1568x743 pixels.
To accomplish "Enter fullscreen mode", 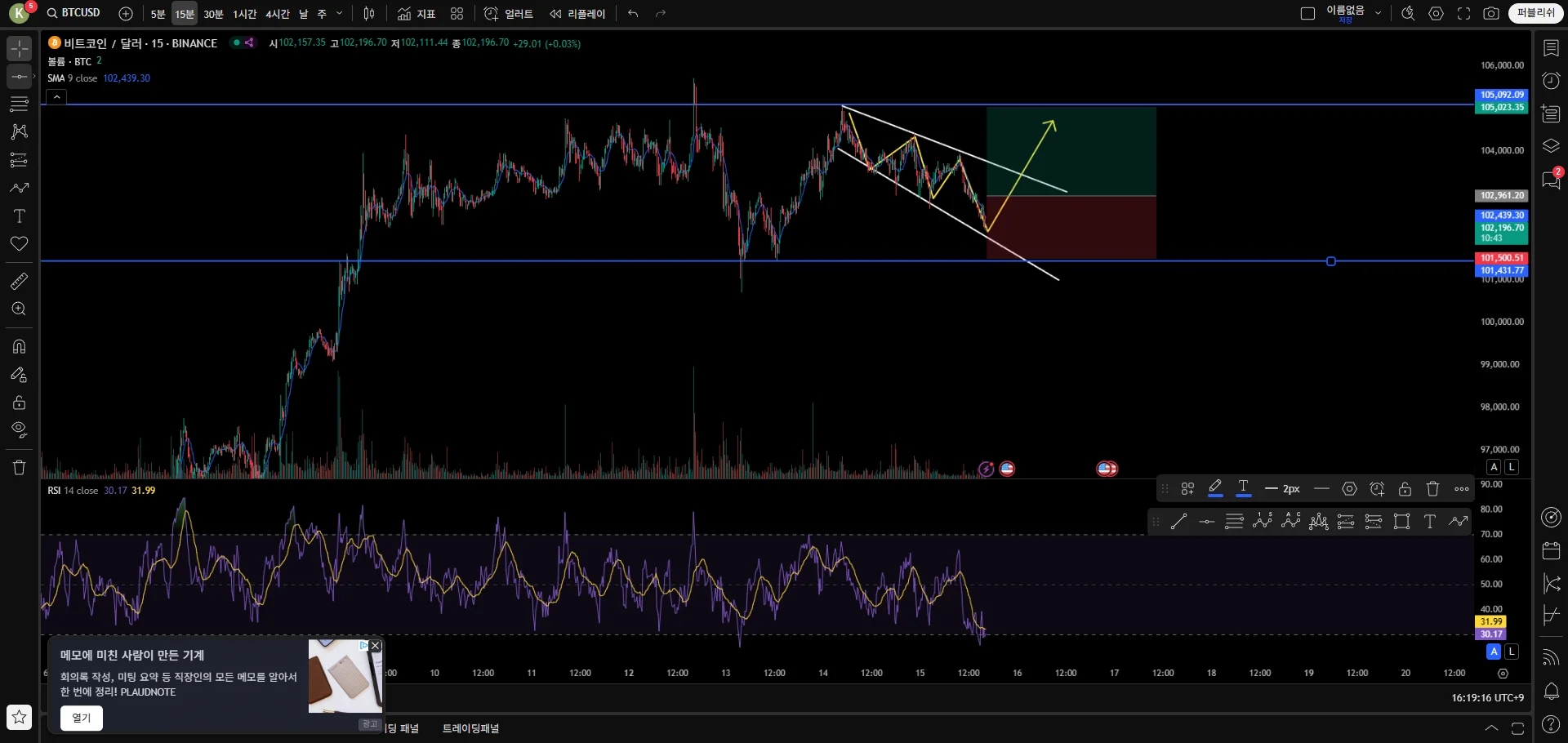I will [1464, 14].
